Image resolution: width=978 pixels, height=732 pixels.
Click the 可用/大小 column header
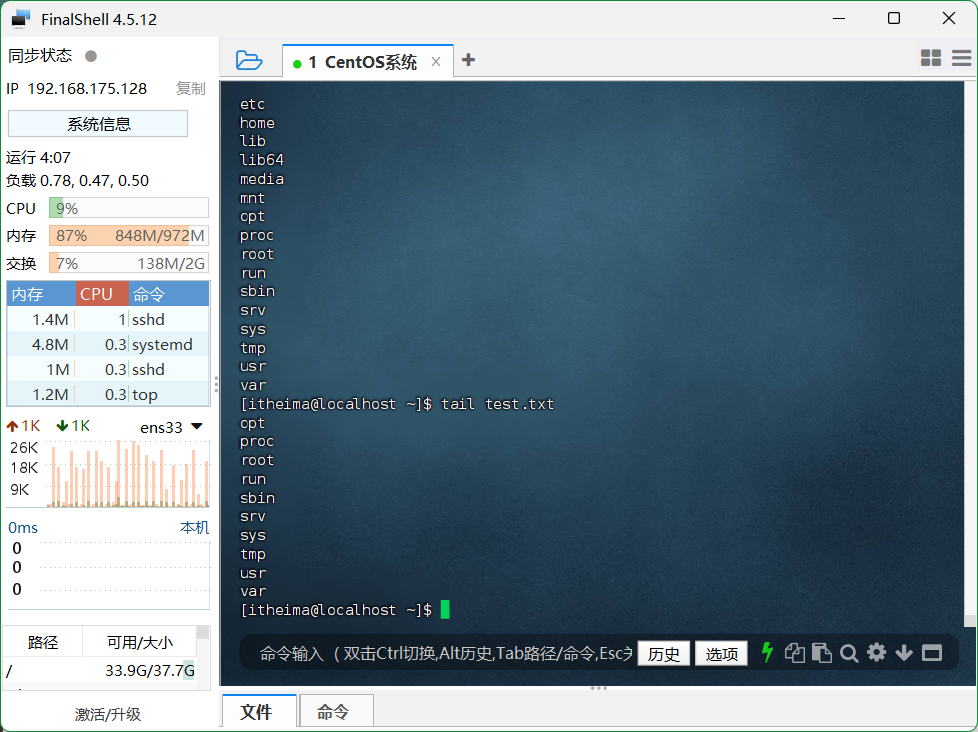[x=140, y=642]
